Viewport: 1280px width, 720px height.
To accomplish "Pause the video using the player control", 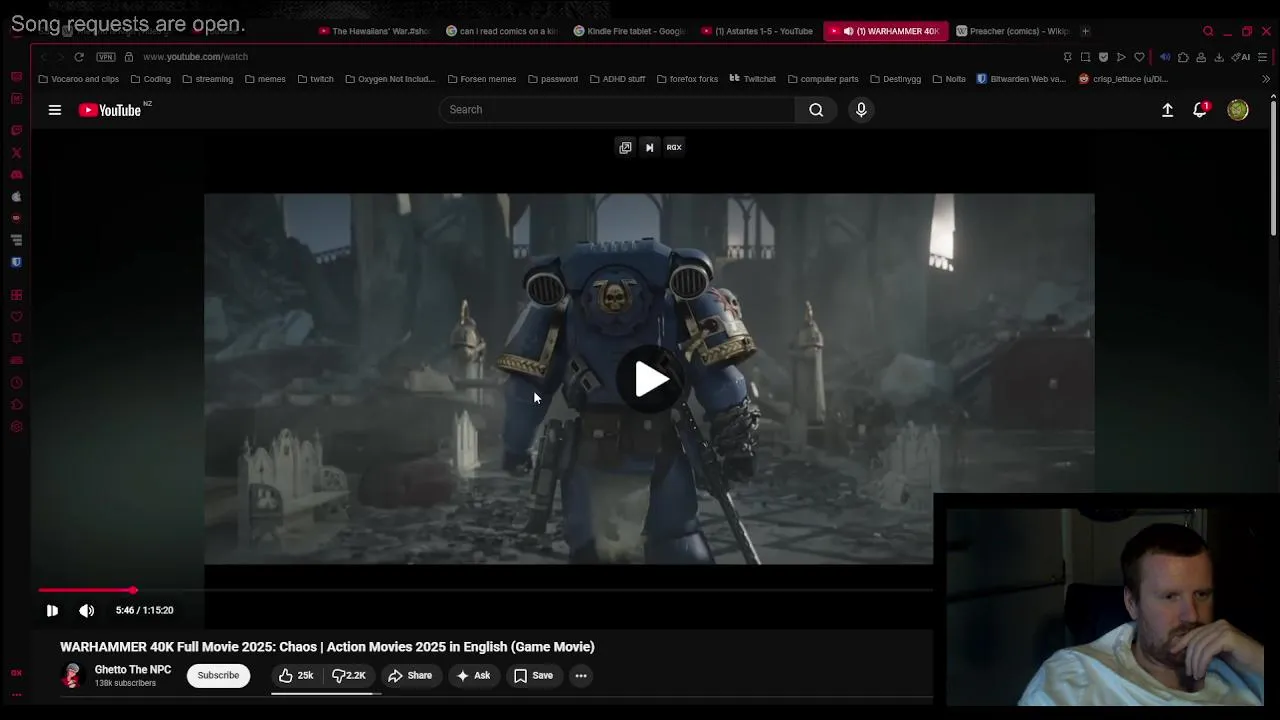I will tap(52, 610).
